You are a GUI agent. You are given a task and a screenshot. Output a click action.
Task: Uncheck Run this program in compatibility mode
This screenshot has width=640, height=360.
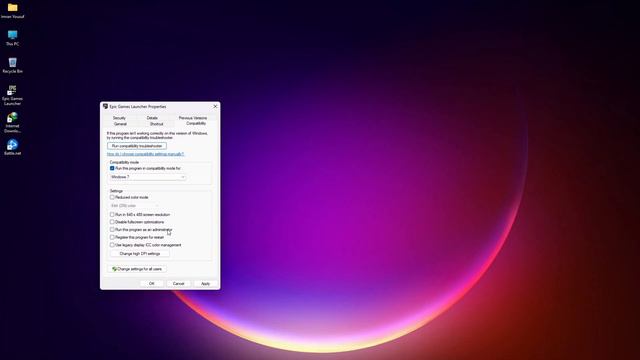[x=112, y=168]
